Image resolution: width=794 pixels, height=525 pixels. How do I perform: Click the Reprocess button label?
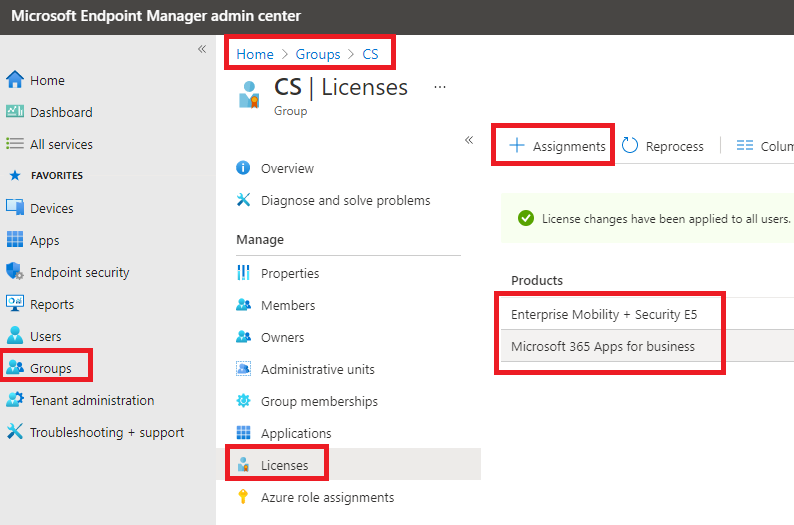[x=674, y=146]
